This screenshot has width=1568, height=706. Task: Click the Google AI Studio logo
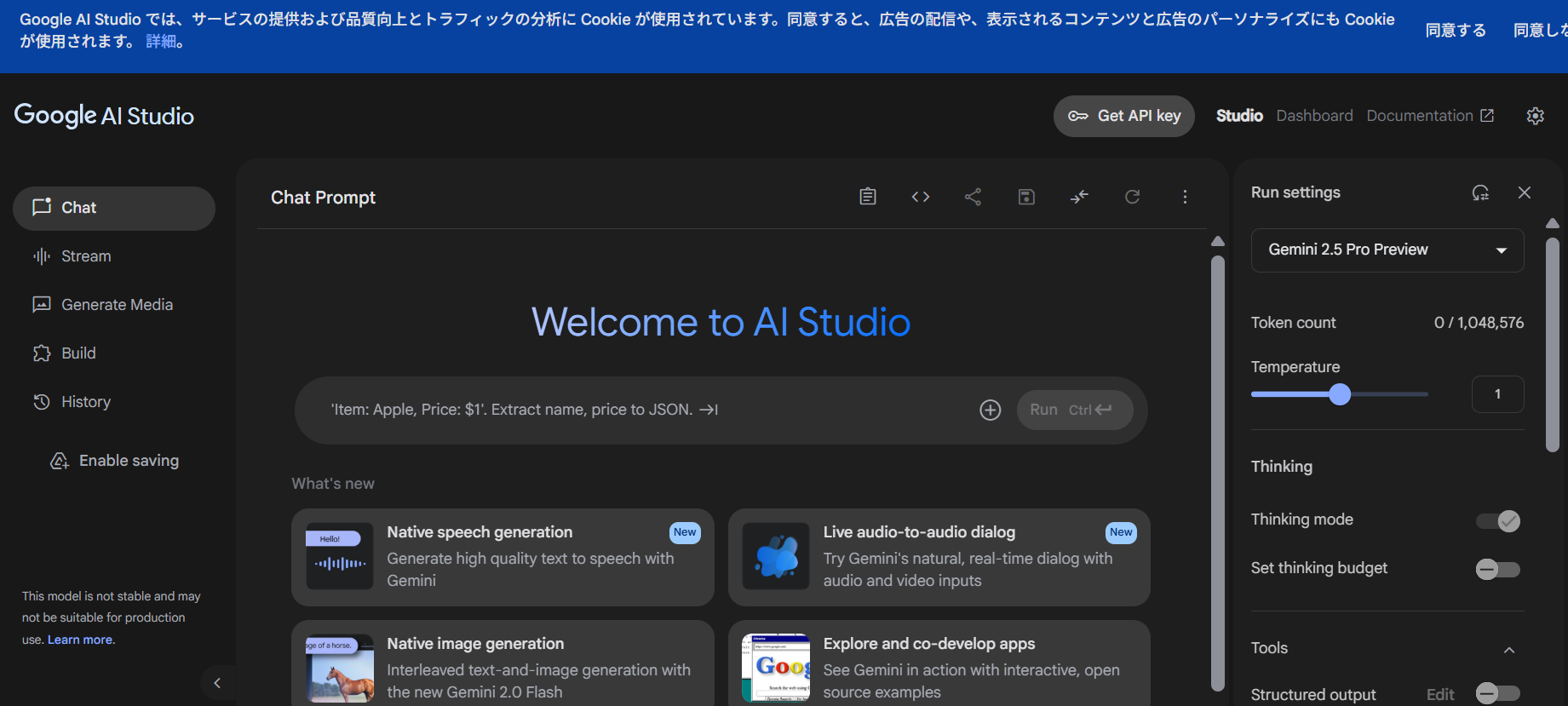pyautogui.click(x=104, y=116)
